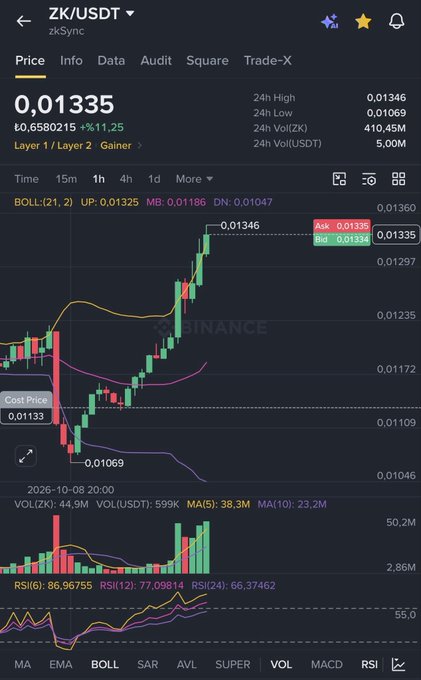Toggle the RSI sub-indicator
The height and width of the screenshot is (680, 421).
pos(369,664)
